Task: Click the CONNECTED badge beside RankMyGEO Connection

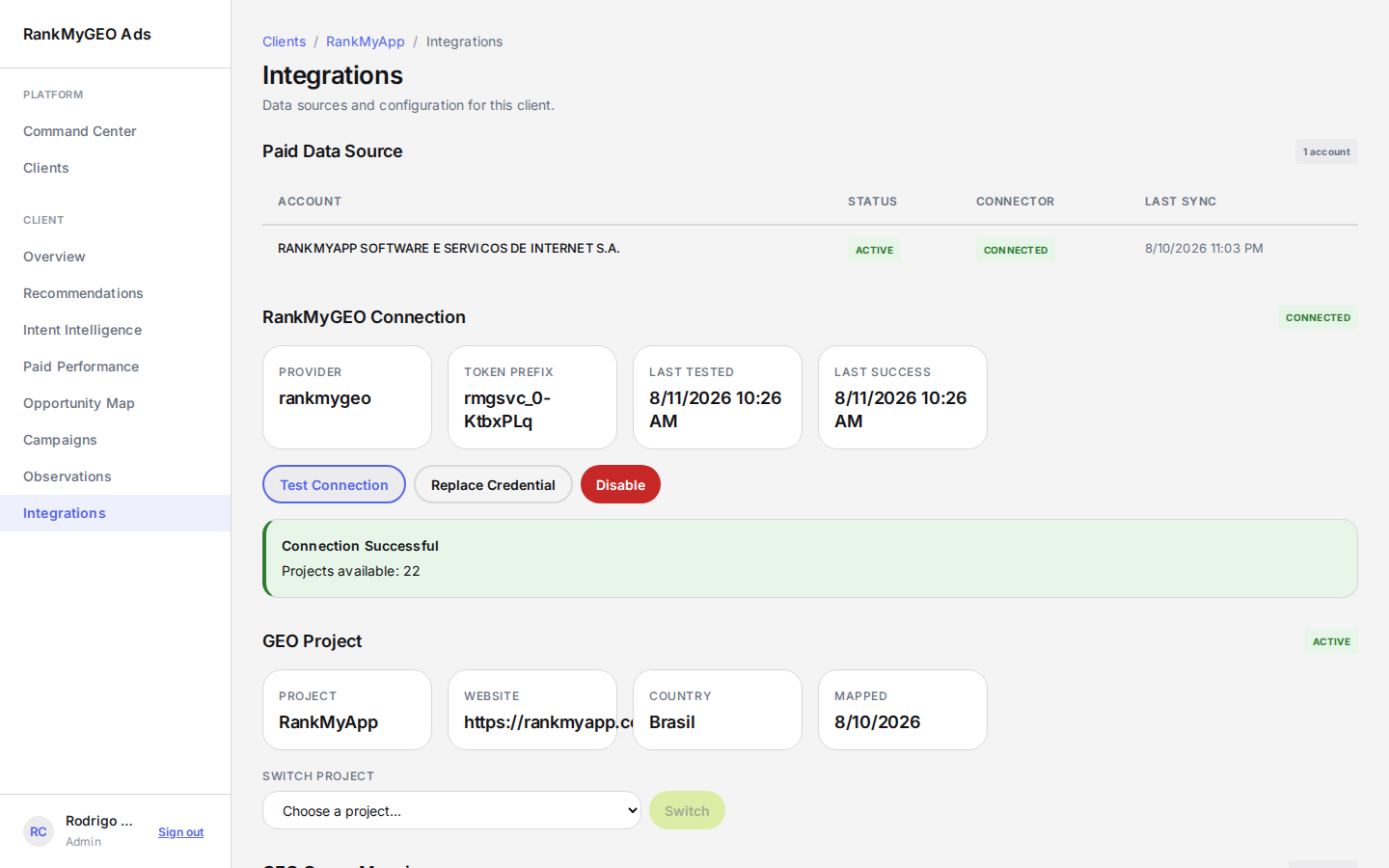Action: point(1318,317)
